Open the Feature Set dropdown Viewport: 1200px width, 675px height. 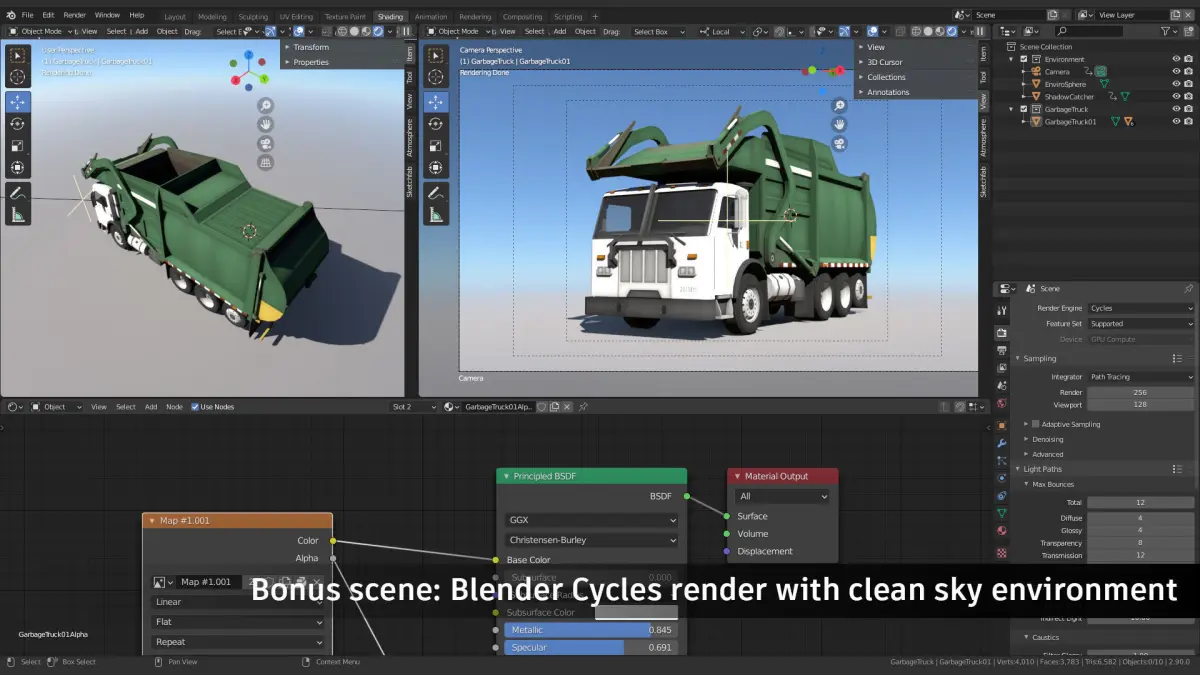(x=1141, y=324)
